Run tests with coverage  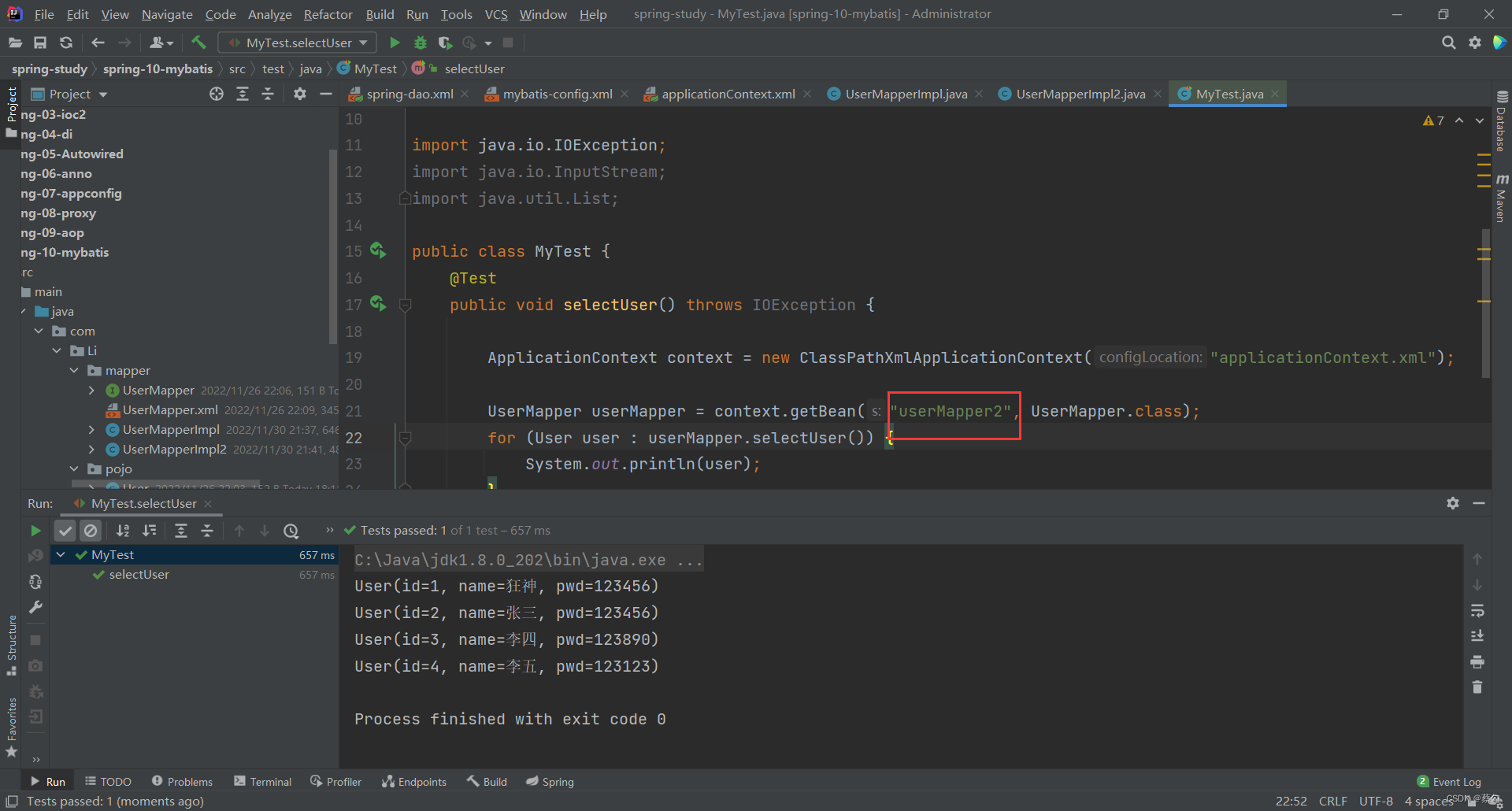446,43
